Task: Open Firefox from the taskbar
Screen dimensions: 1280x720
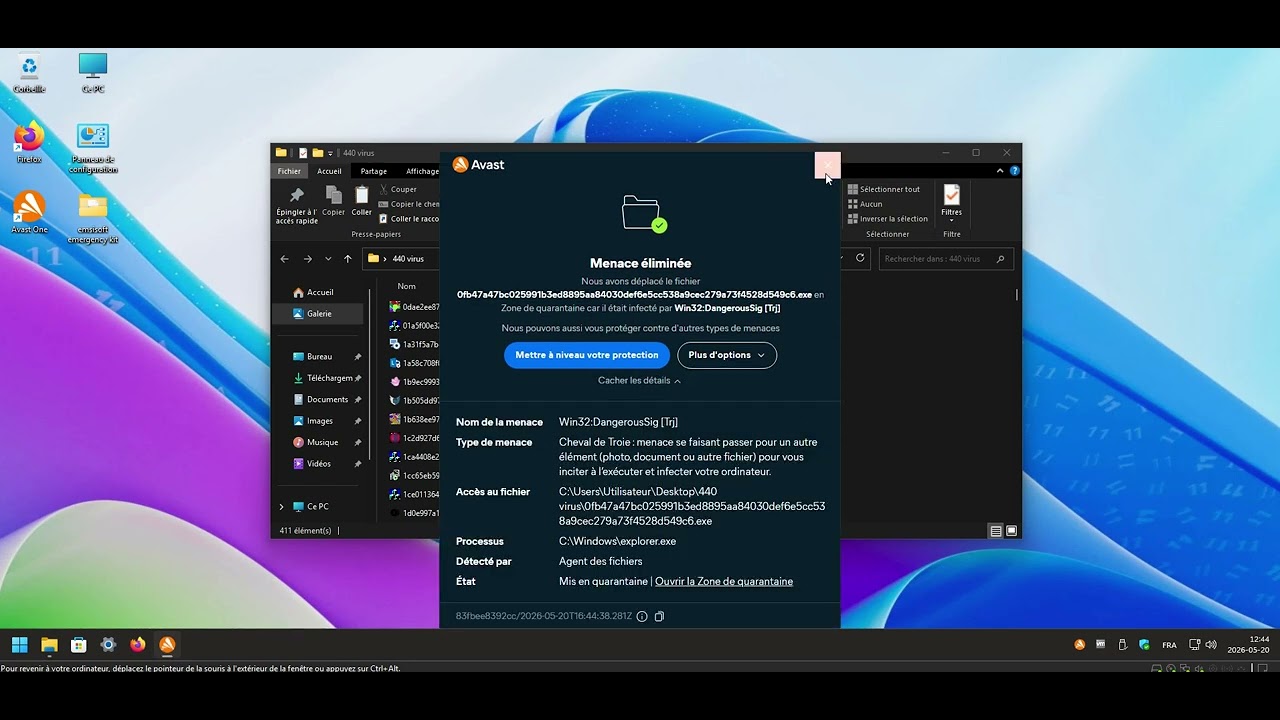Action: click(x=138, y=645)
